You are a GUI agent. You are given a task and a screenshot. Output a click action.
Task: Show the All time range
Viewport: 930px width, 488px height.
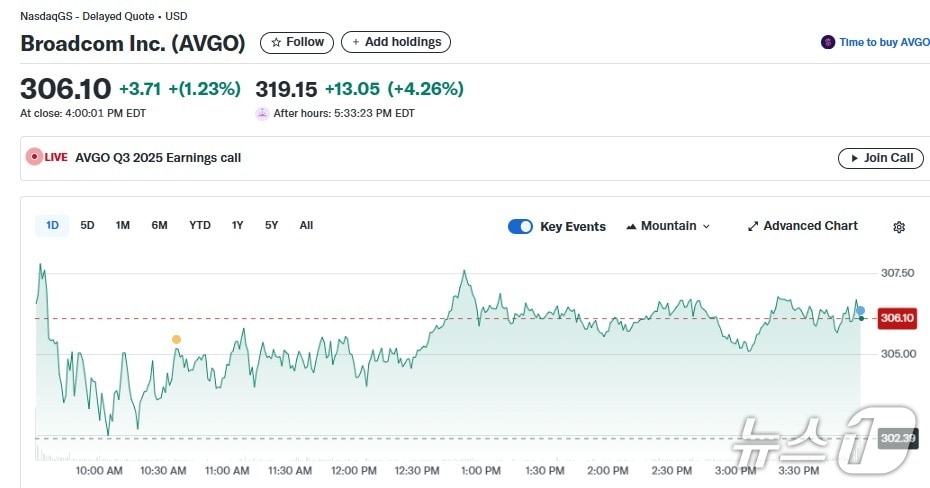pos(306,225)
